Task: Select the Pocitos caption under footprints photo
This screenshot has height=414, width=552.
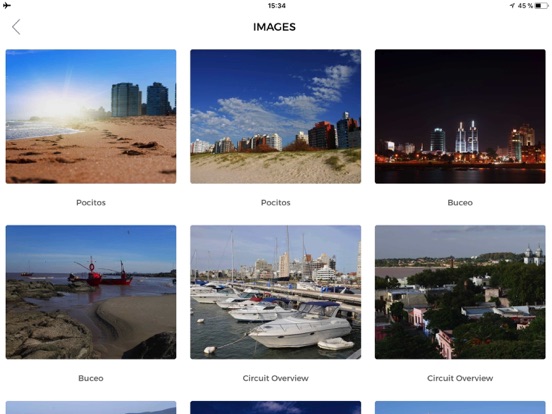Action: (91, 202)
